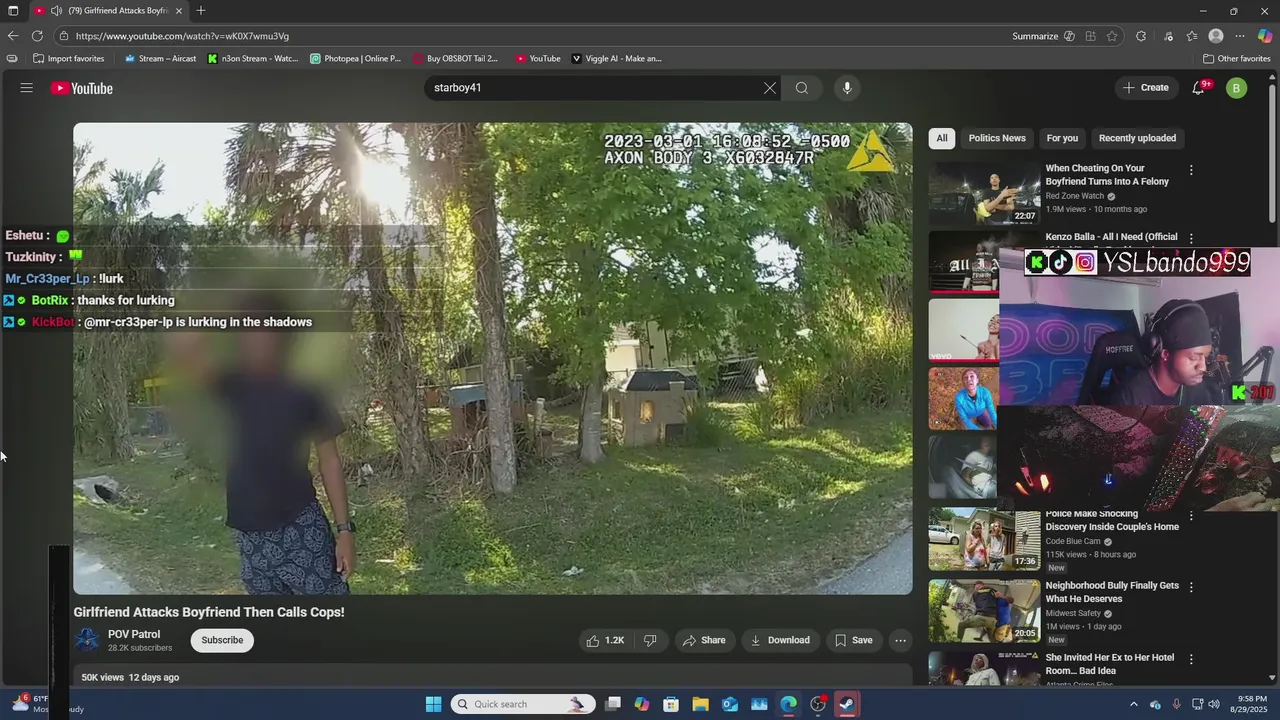
Task: Click the browser address bar URL
Action: point(182,36)
